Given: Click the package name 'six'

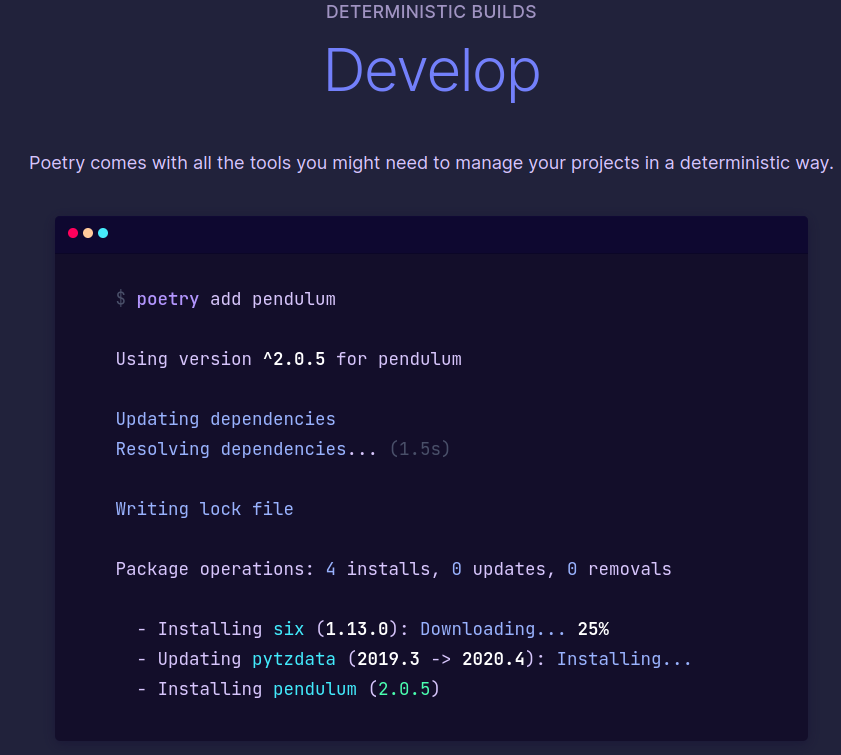Looking at the screenshot, I should pos(289,629).
